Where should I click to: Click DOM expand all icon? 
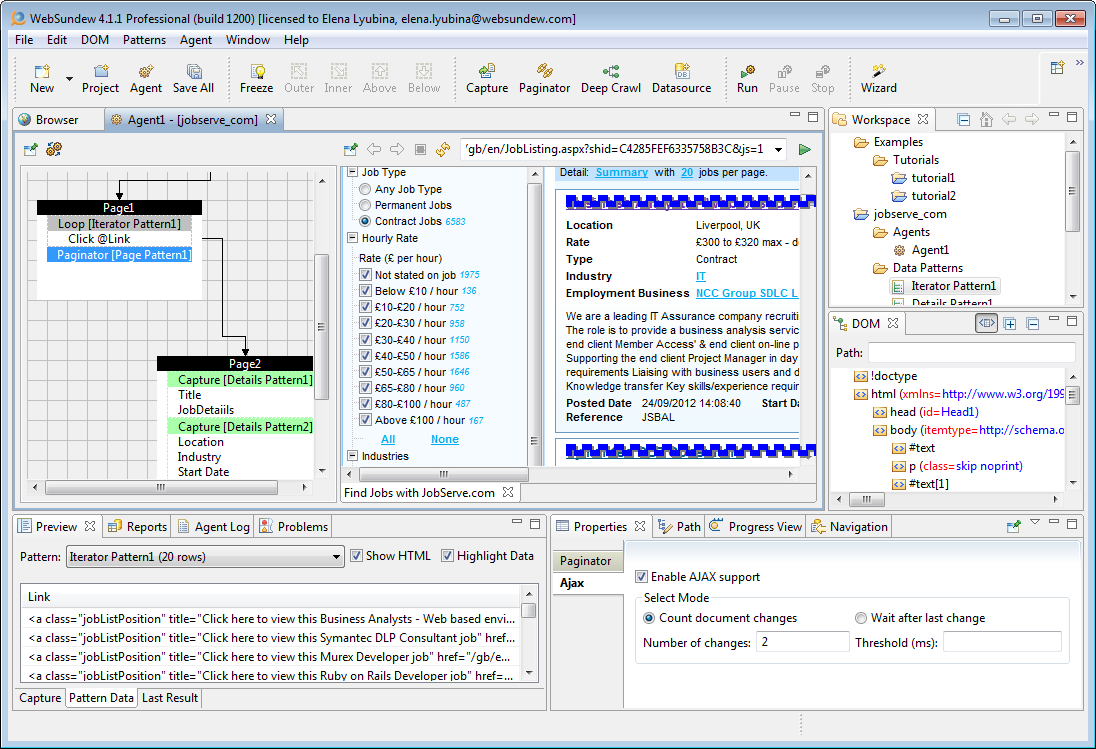(x=1009, y=323)
